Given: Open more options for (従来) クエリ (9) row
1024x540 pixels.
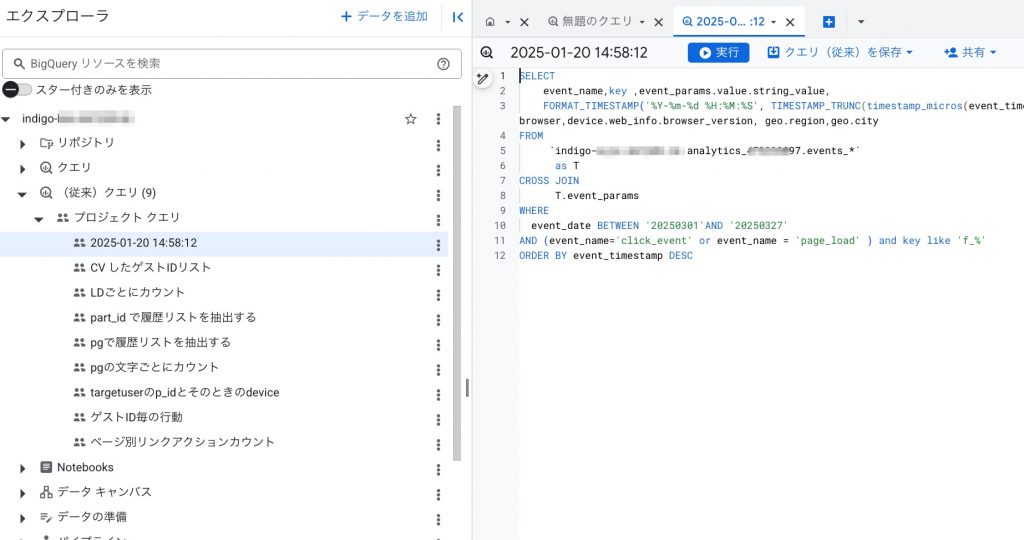Looking at the screenshot, I should pyautogui.click(x=438, y=195).
